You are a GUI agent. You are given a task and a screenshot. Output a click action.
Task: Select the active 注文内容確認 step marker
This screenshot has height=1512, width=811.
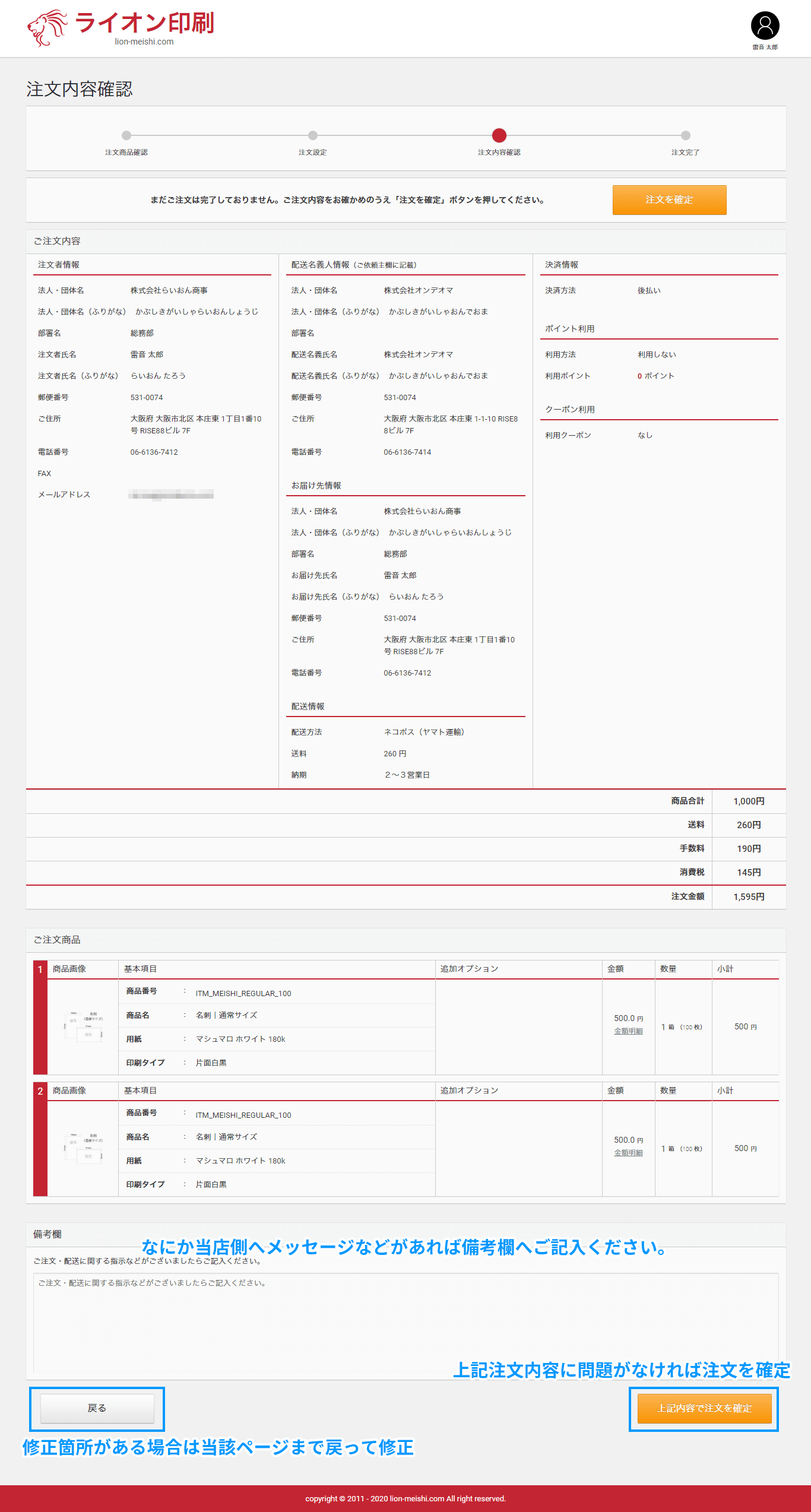[499, 135]
